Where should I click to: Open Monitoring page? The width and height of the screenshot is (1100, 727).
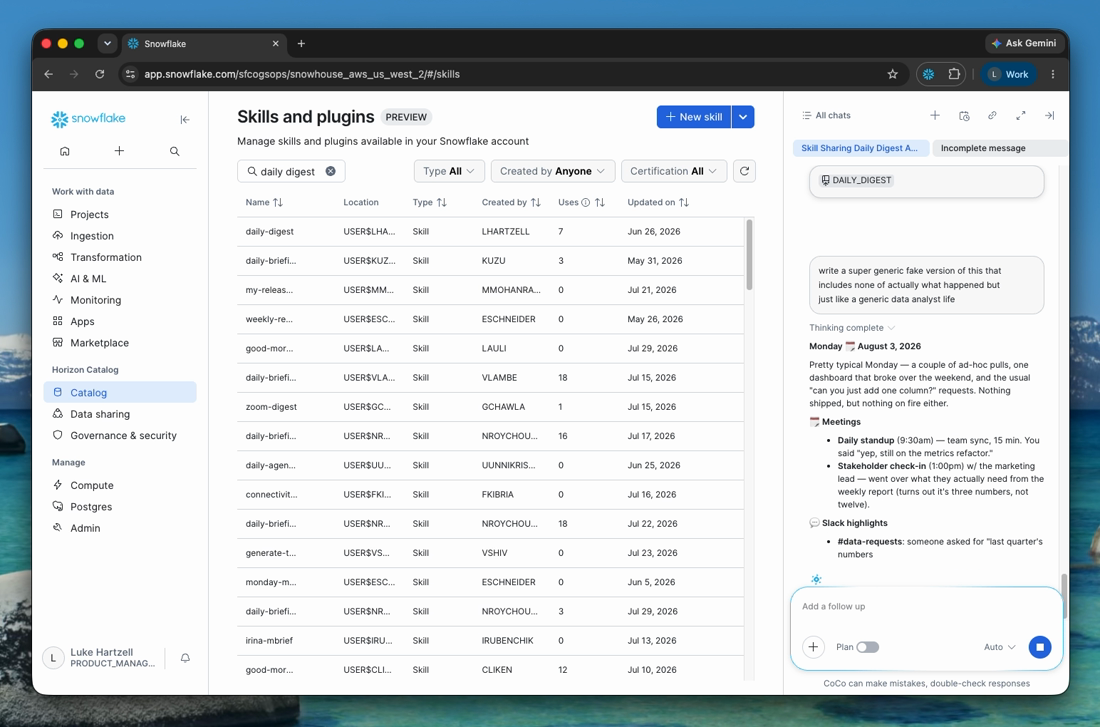pos(119,300)
